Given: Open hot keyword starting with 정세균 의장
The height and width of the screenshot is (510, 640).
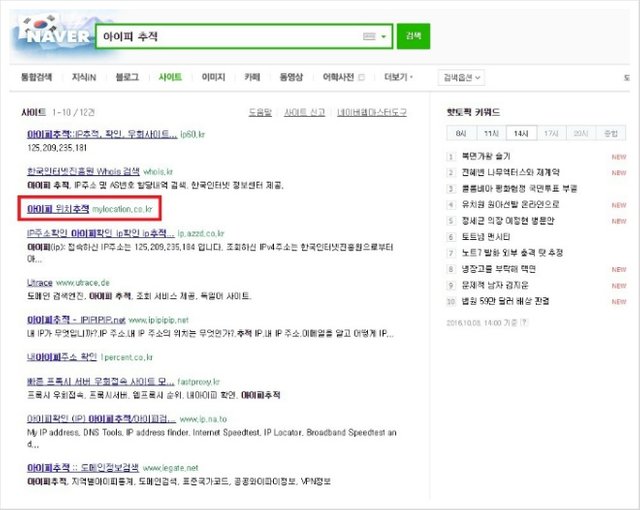Looking at the screenshot, I should coord(508,221).
